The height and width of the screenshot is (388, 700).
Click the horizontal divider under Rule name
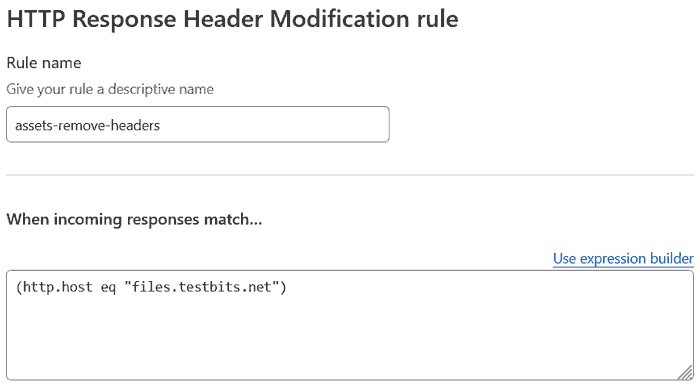(350, 175)
